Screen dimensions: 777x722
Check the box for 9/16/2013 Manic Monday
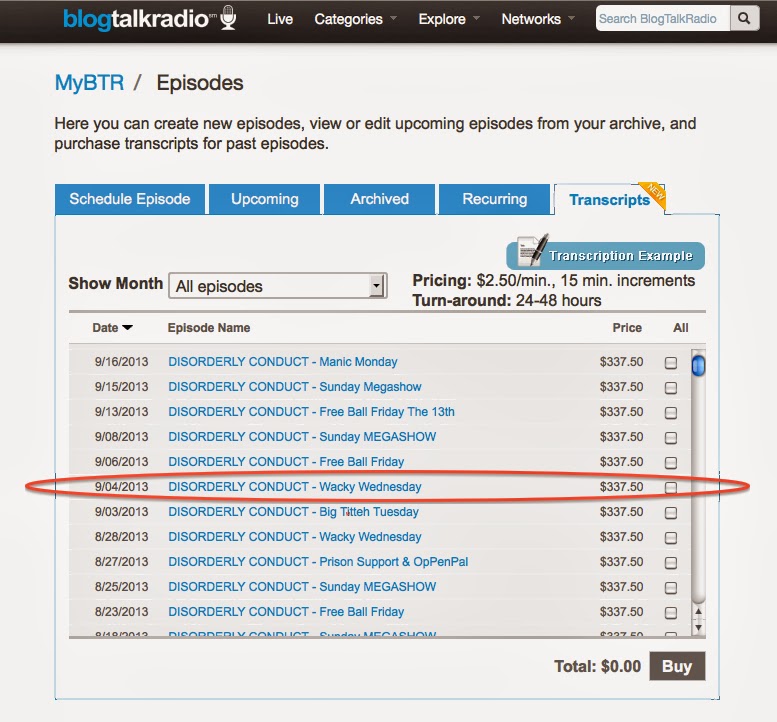point(670,363)
